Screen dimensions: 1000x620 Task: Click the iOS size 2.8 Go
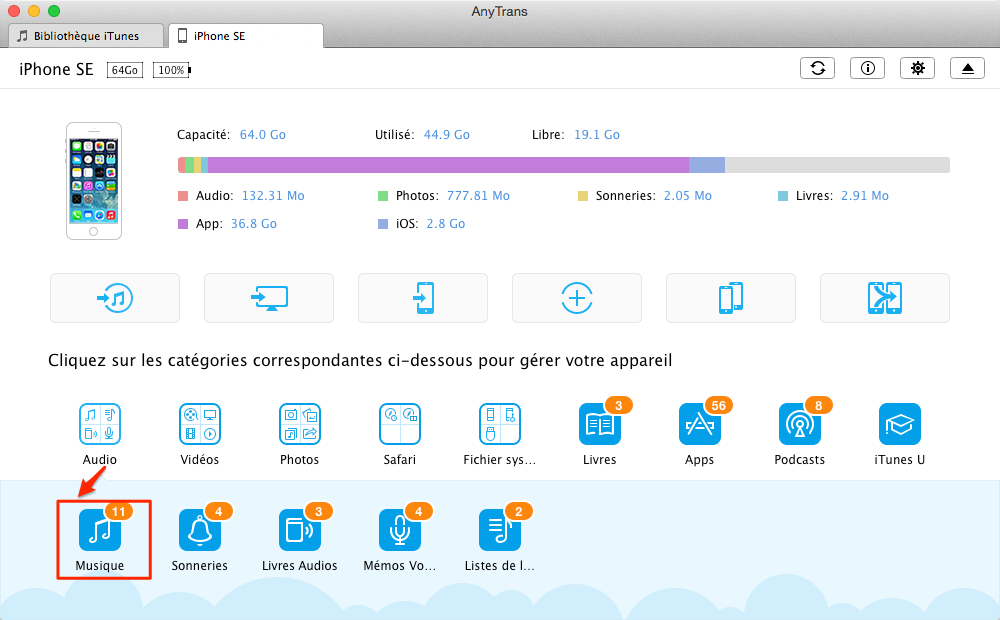pos(446,224)
